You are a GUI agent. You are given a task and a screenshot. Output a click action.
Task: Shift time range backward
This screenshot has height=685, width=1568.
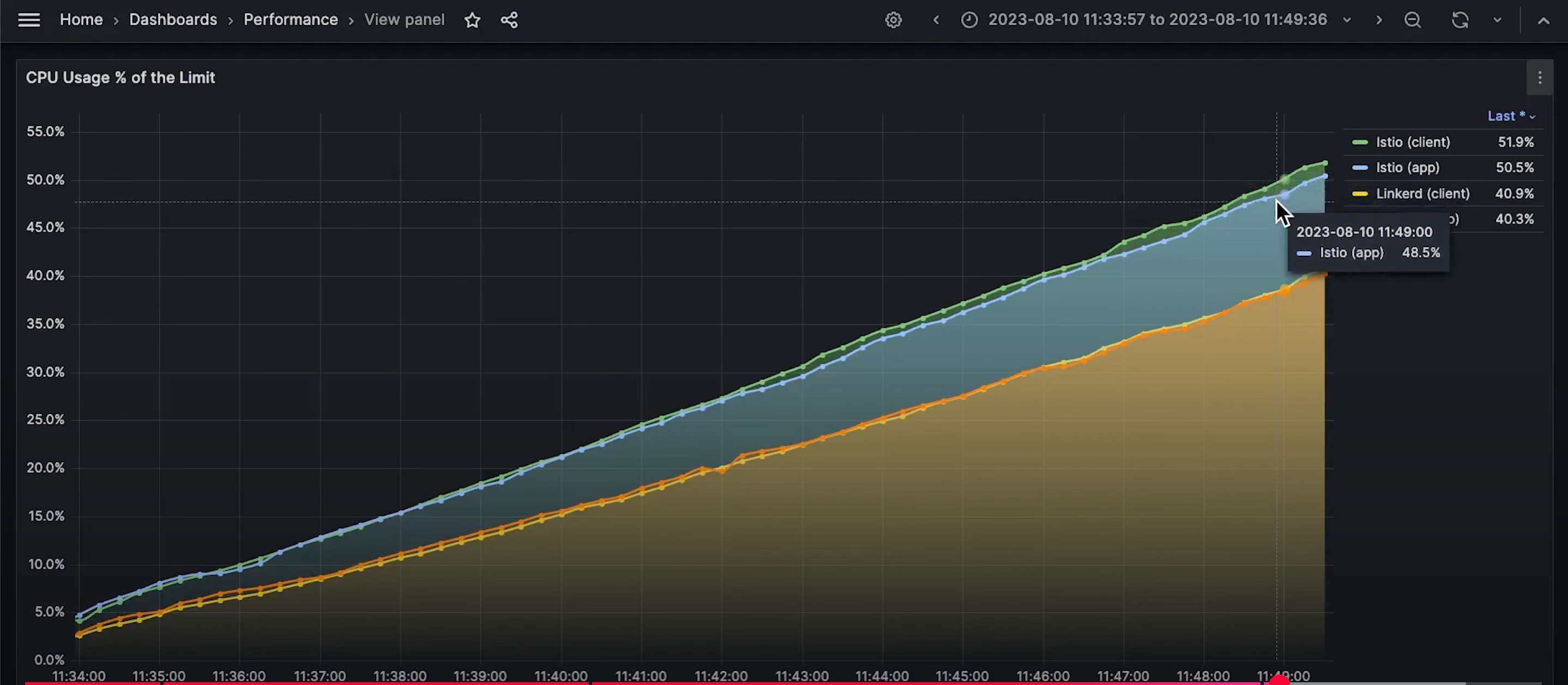(x=936, y=20)
